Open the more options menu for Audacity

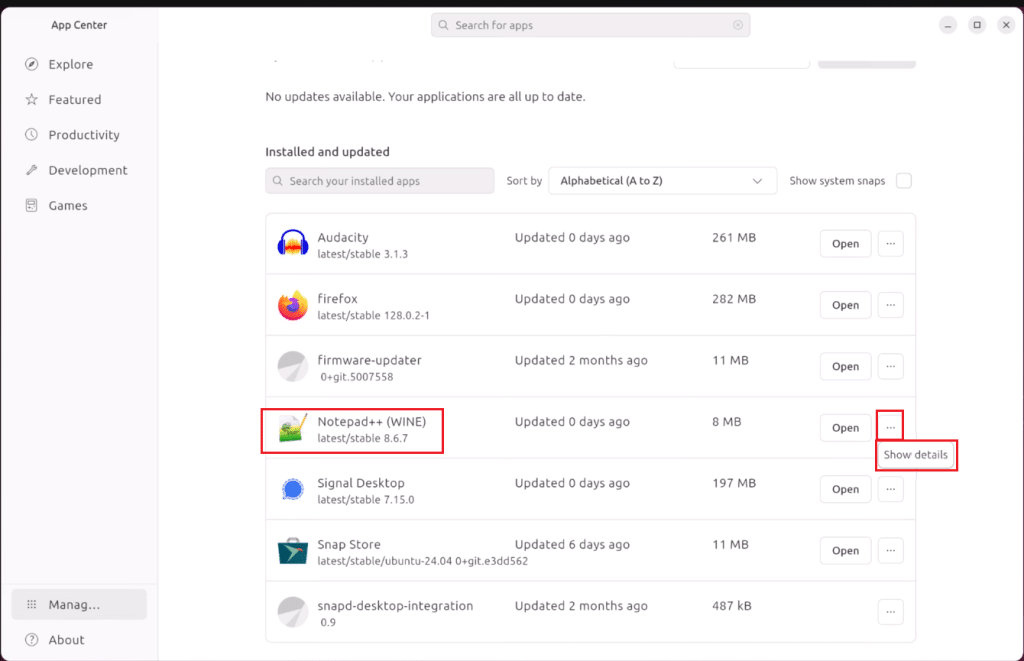[x=890, y=244]
